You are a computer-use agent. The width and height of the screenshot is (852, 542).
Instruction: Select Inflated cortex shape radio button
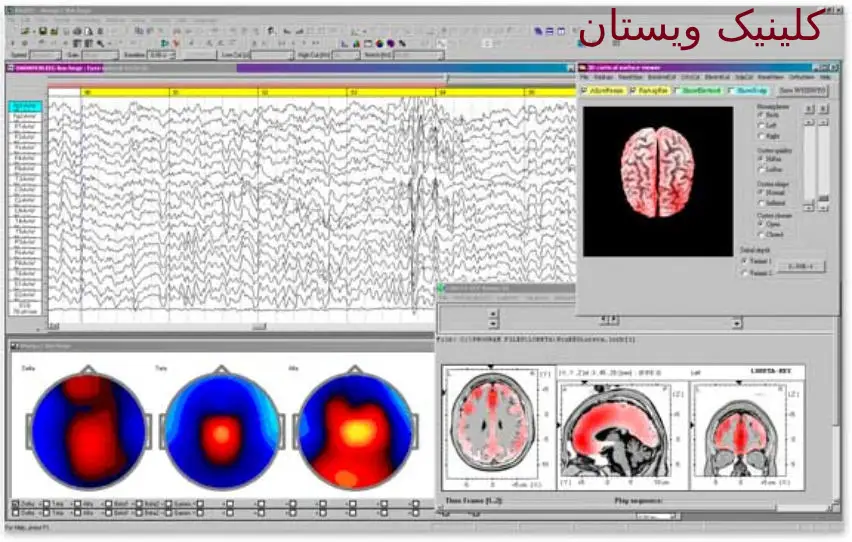pyautogui.click(x=761, y=203)
